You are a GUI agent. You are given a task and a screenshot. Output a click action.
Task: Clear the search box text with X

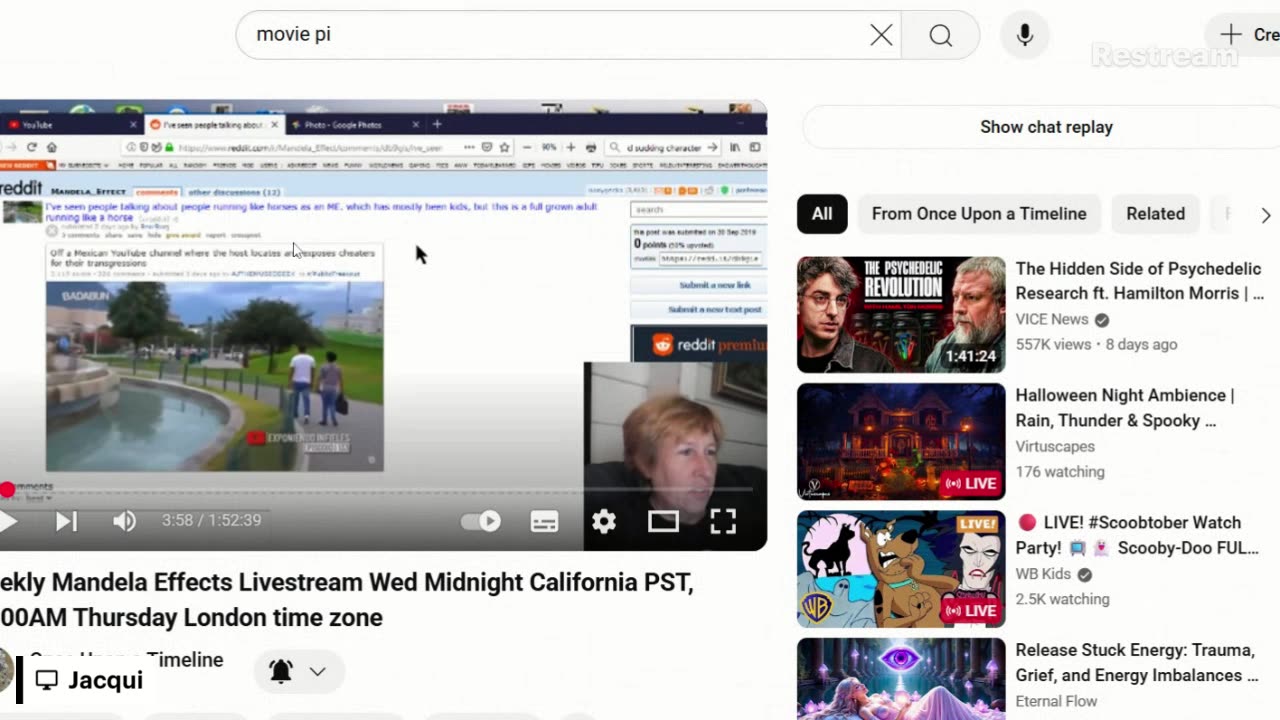[881, 35]
